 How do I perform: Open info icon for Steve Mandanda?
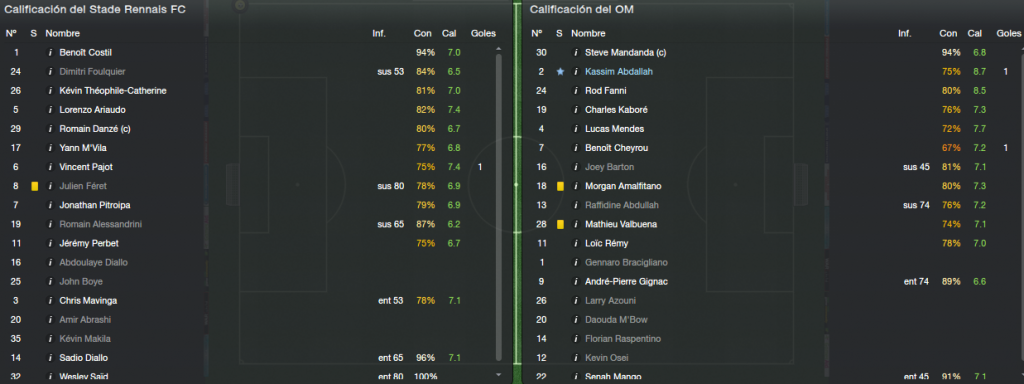576,52
